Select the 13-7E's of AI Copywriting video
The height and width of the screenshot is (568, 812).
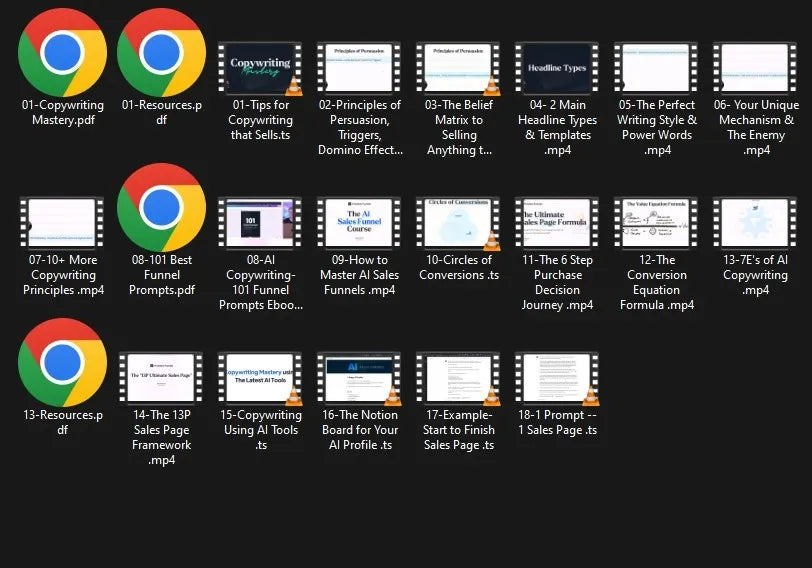[755, 223]
